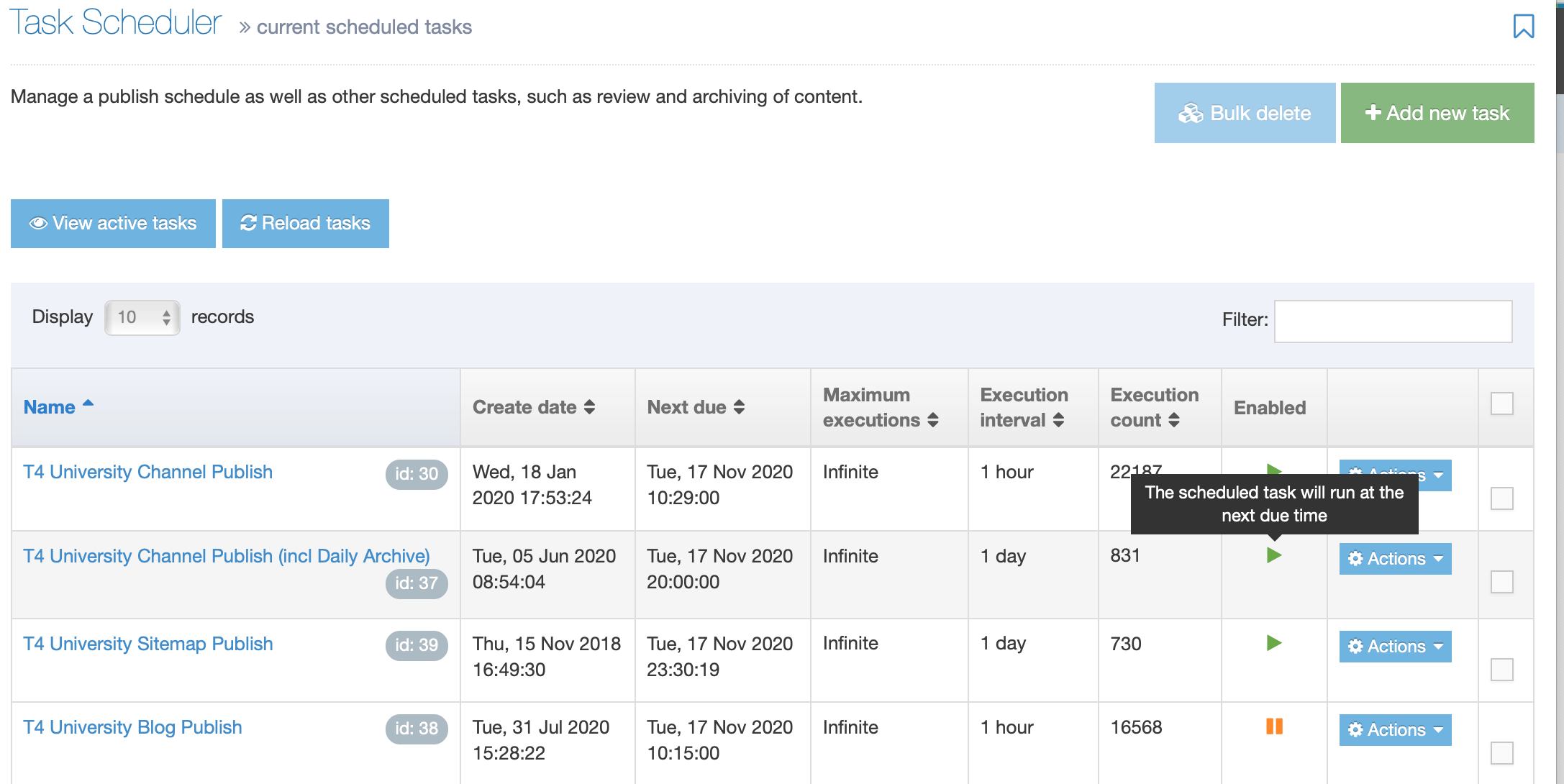Screen dimensions: 1564x784
Task: Click the gear icon on Sitemap Publish Actions
Action: (x=1357, y=646)
